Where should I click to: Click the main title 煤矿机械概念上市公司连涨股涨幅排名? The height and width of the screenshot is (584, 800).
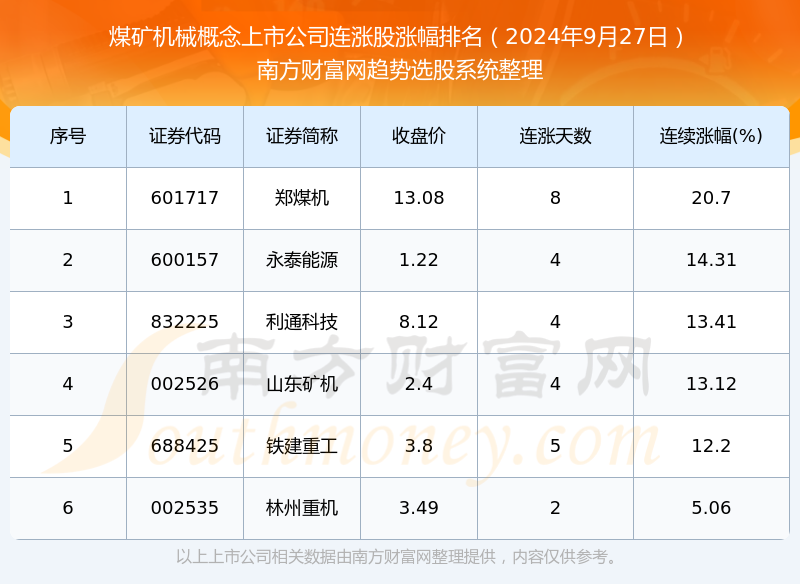pos(296,37)
